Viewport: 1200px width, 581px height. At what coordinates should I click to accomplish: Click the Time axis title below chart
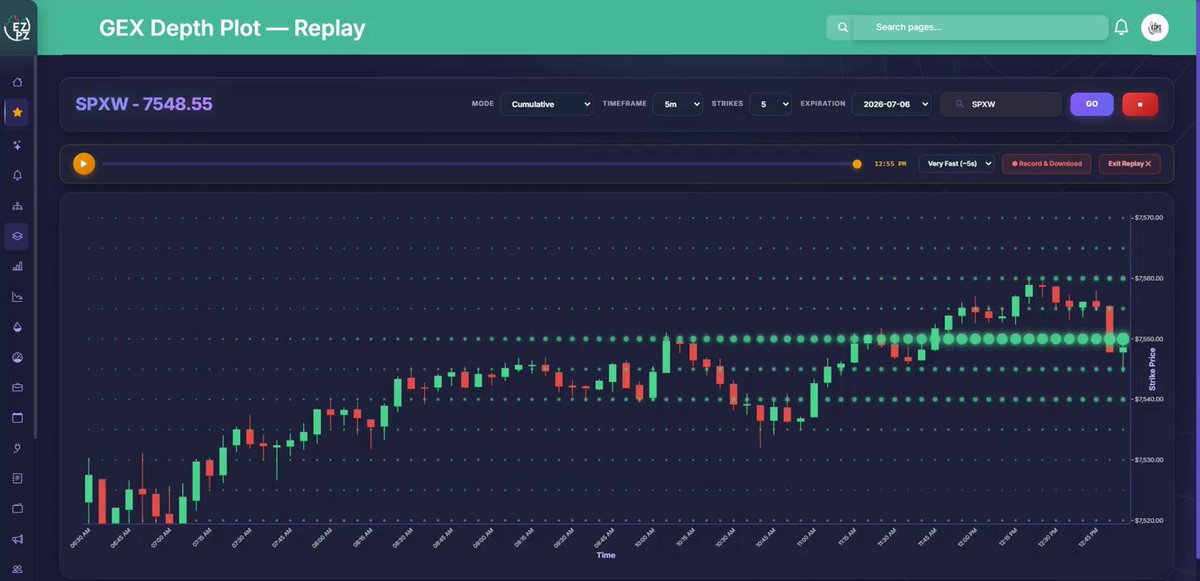(x=606, y=555)
